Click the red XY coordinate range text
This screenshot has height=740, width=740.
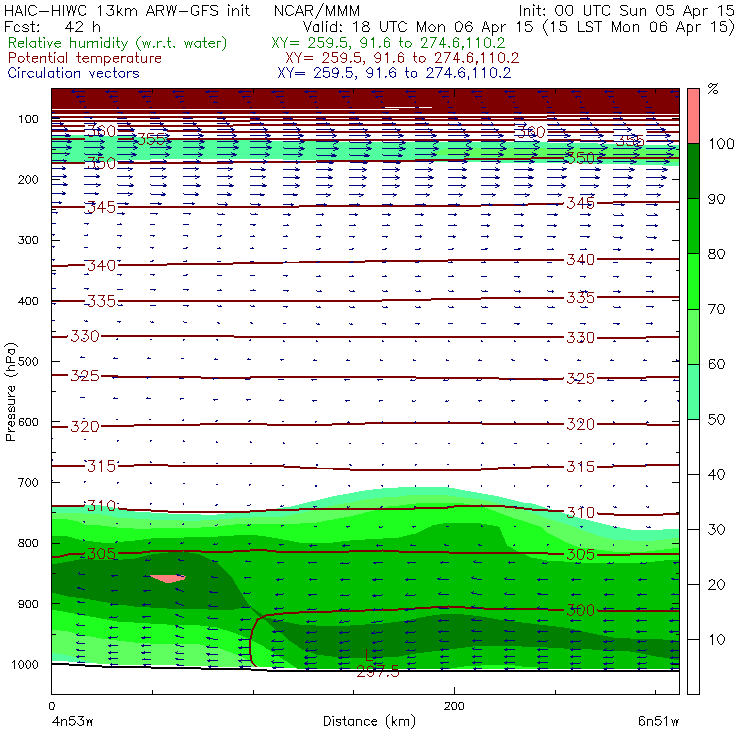pos(402,58)
